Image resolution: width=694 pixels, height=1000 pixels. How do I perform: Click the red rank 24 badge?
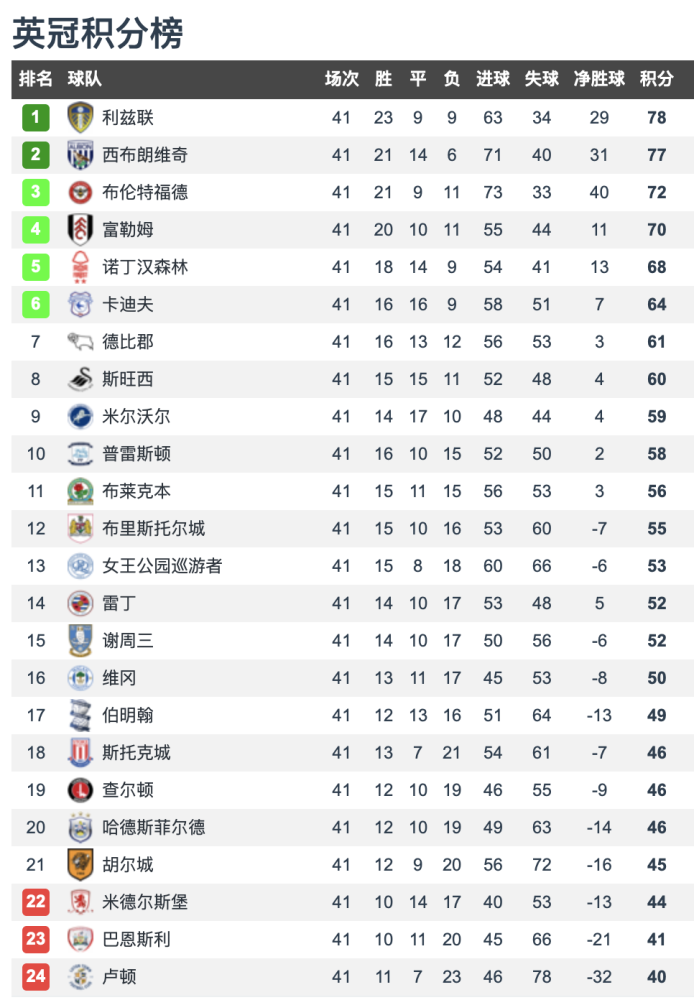coord(36,976)
